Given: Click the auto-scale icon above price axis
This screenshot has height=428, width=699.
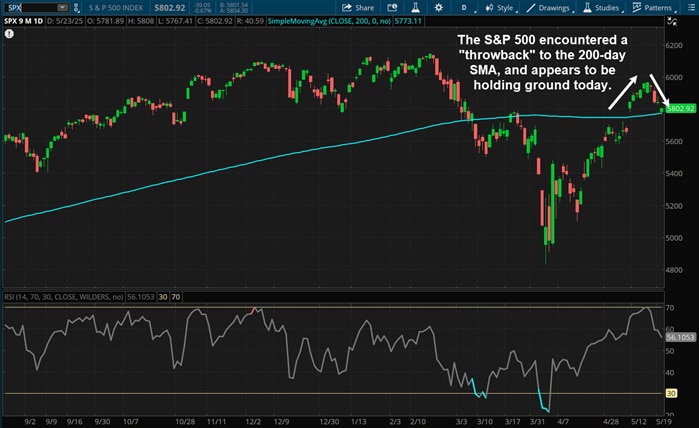Looking at the screenshot, I should point(671,21).
